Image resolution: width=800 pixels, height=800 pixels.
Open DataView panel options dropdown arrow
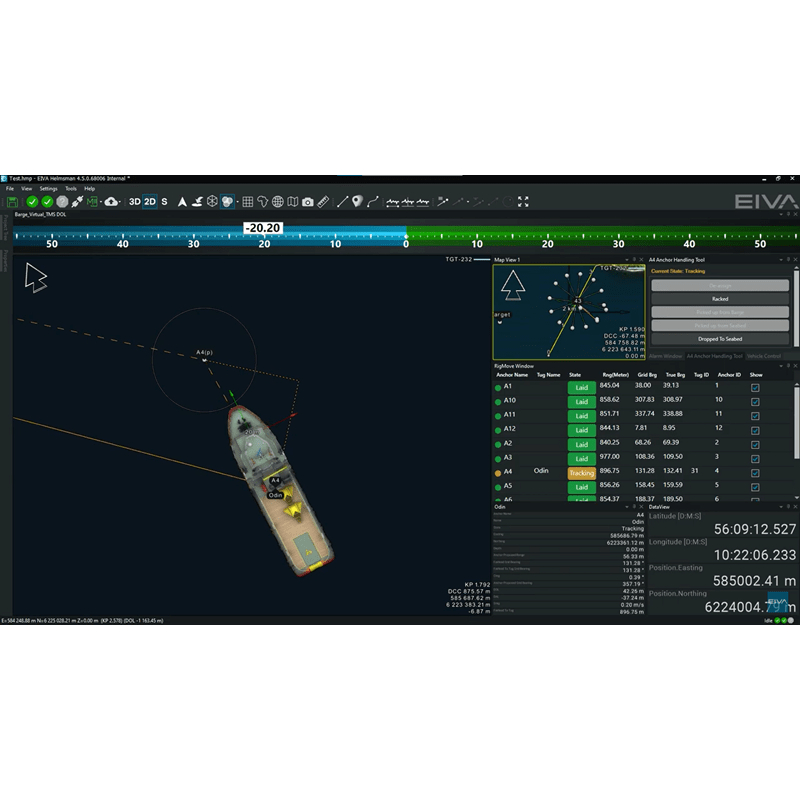click(x=781, y=507)
